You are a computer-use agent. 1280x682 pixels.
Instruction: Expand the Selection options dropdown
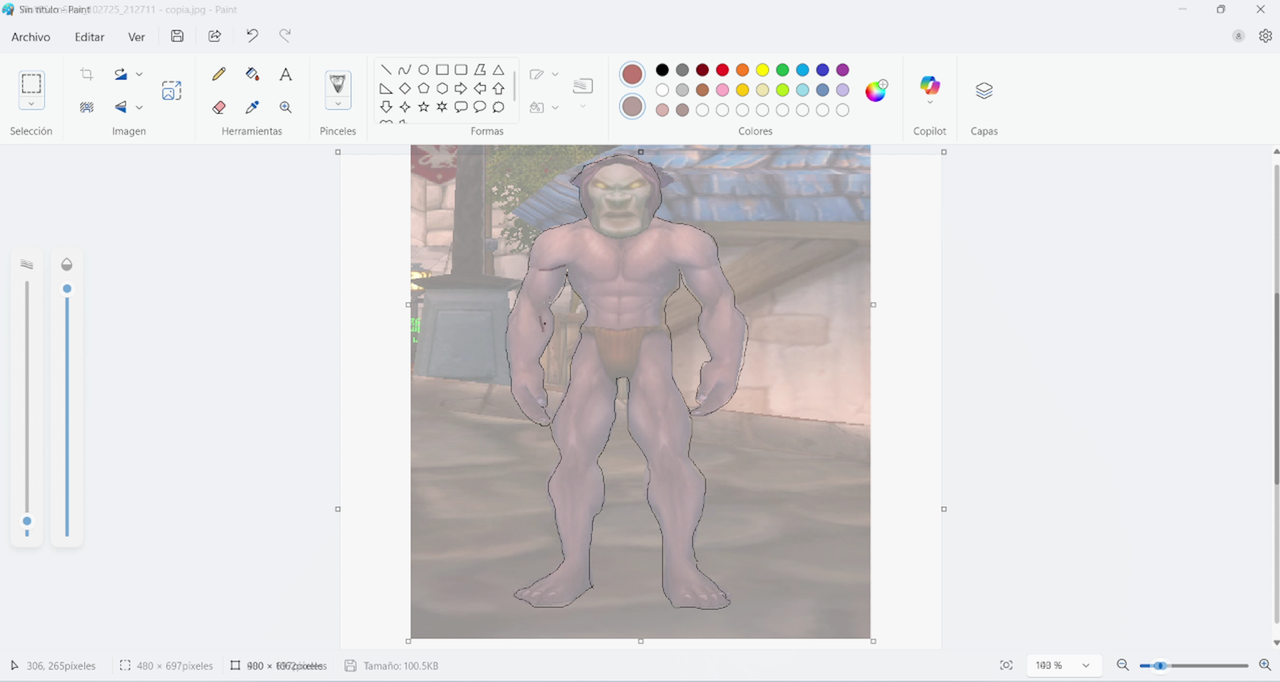point(31,104)
